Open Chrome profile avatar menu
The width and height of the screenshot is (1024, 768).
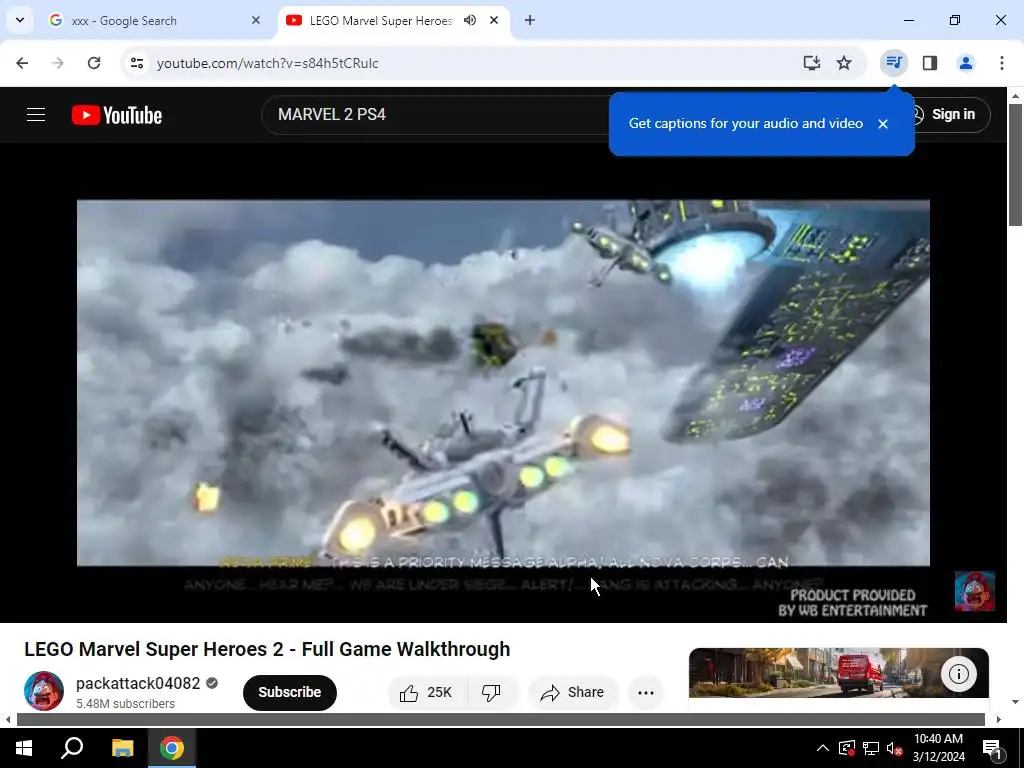click(965, 63)
